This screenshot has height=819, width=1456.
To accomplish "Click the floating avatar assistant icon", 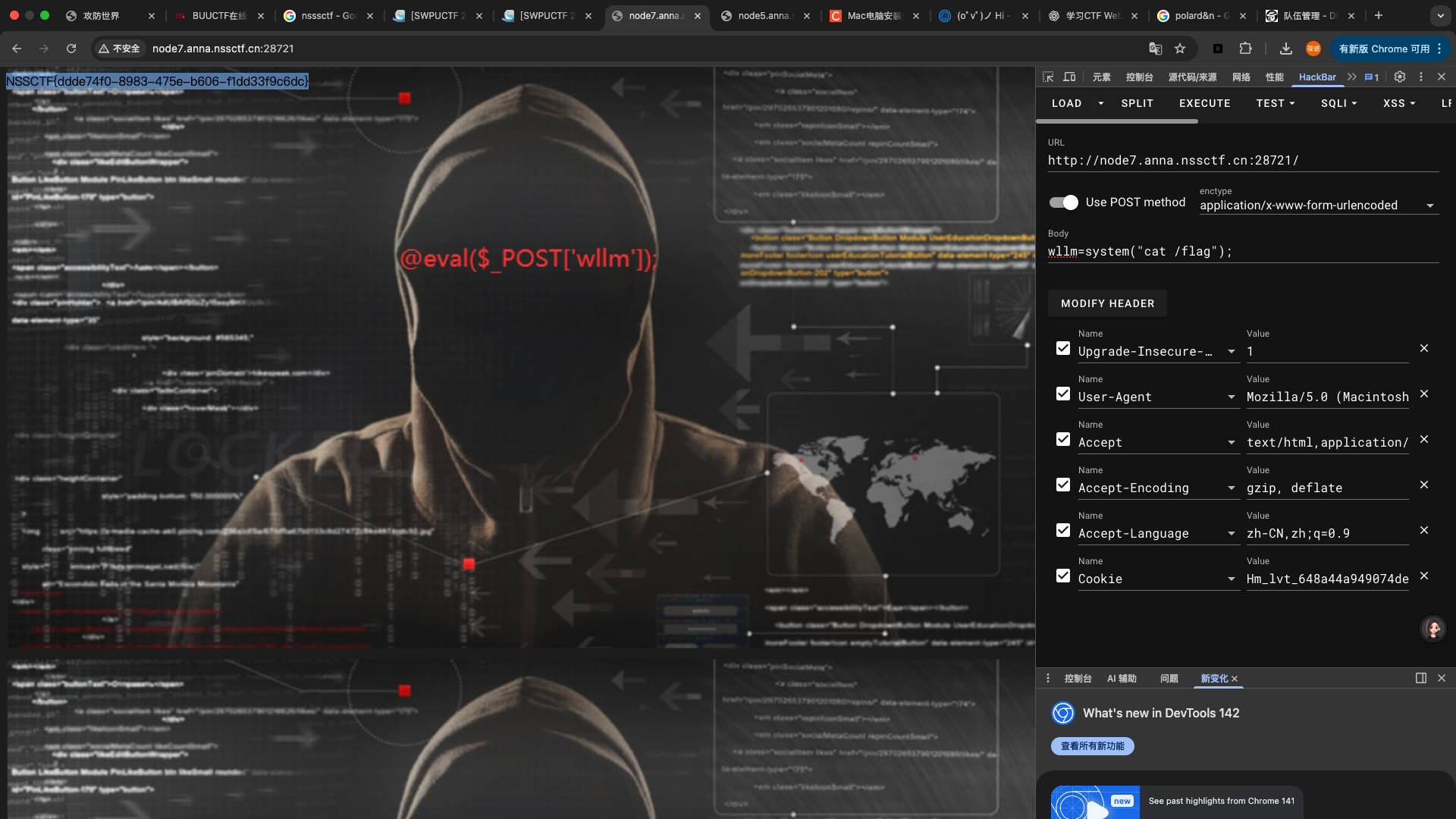I will tap(1433, 629).
